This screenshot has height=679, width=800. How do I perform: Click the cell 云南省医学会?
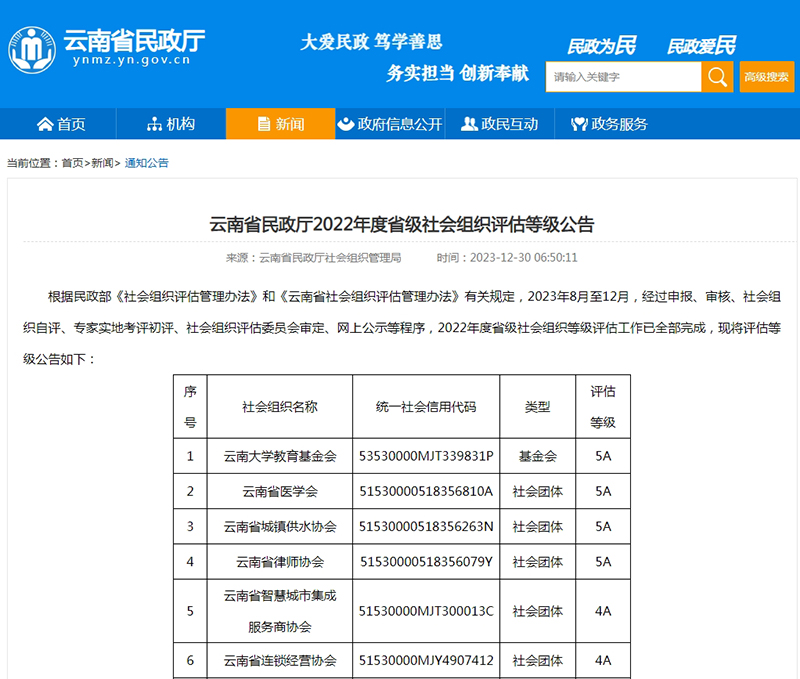click(x=280, y=491)
